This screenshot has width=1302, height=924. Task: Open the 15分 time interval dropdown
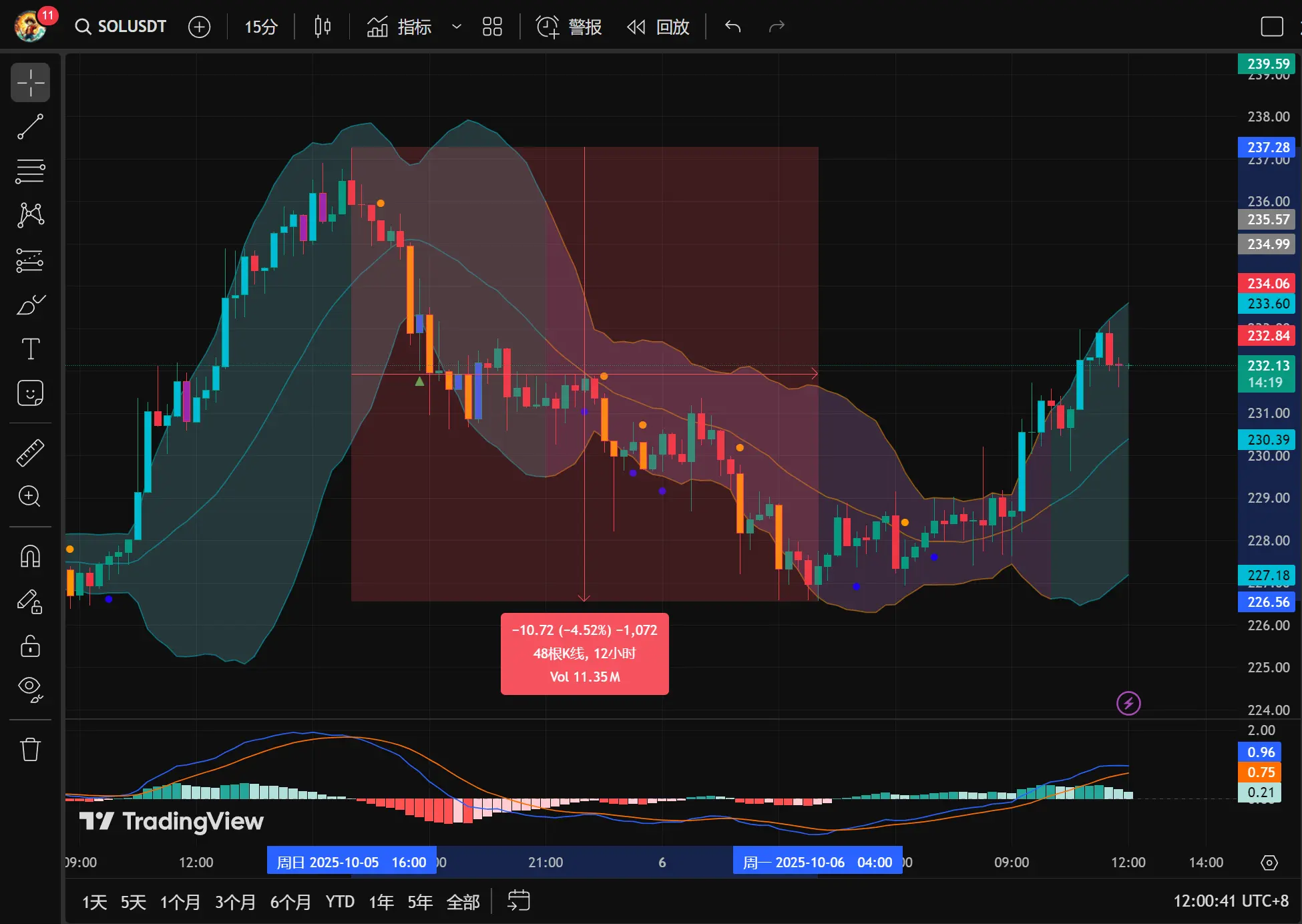(x=260, y=27)
